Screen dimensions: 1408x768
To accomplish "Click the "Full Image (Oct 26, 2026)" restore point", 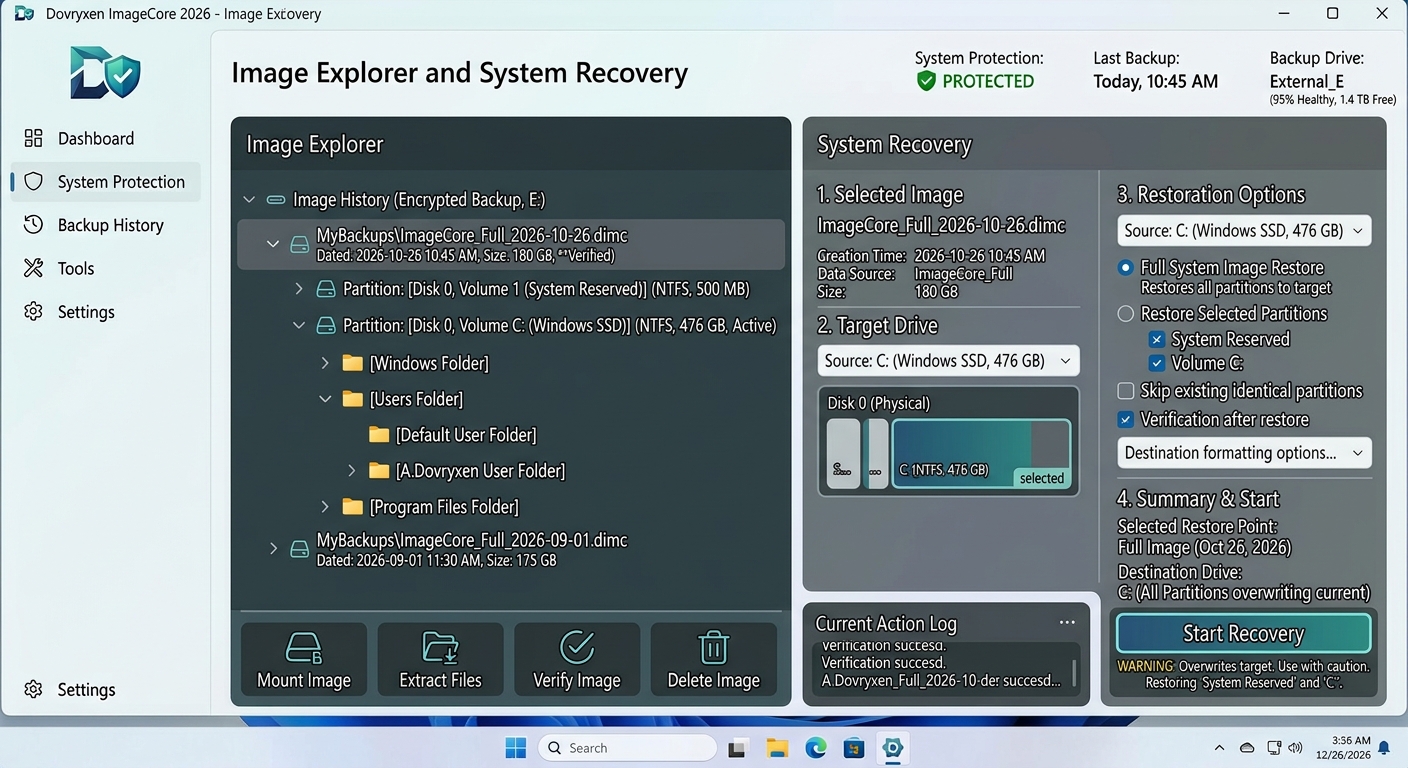I will (x=1205, y=547).
